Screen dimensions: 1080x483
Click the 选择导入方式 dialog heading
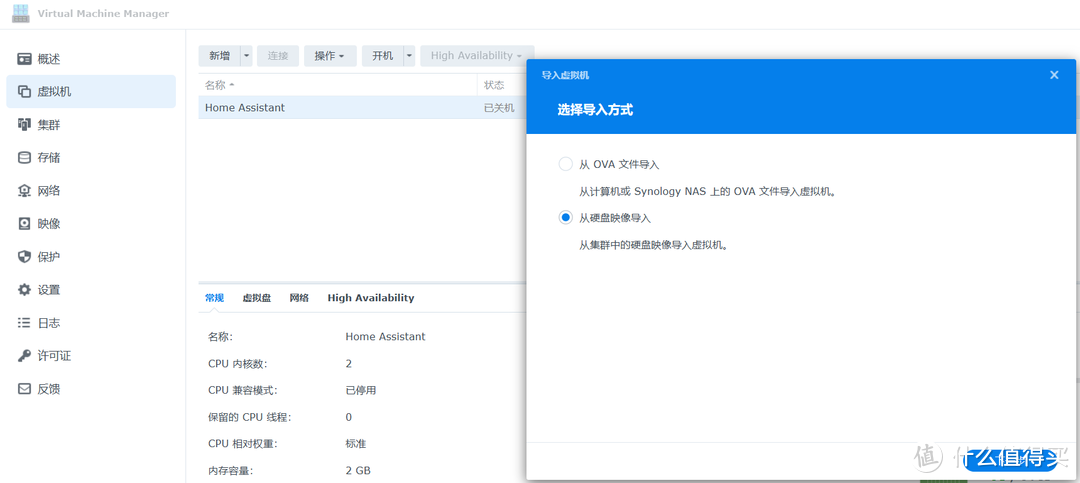[595, 110]
